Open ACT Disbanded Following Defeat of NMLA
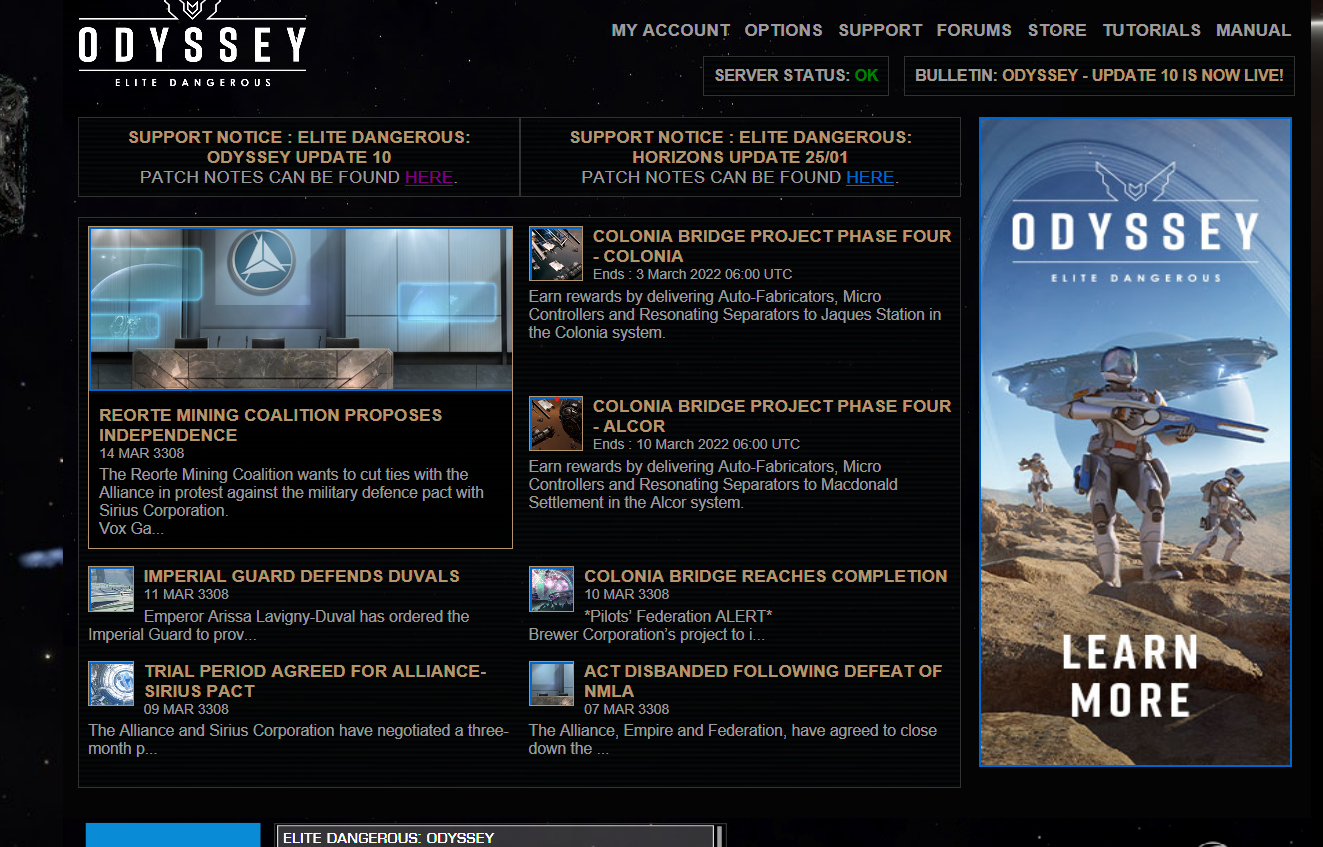 pyautogui.click(x=763, y=681)
